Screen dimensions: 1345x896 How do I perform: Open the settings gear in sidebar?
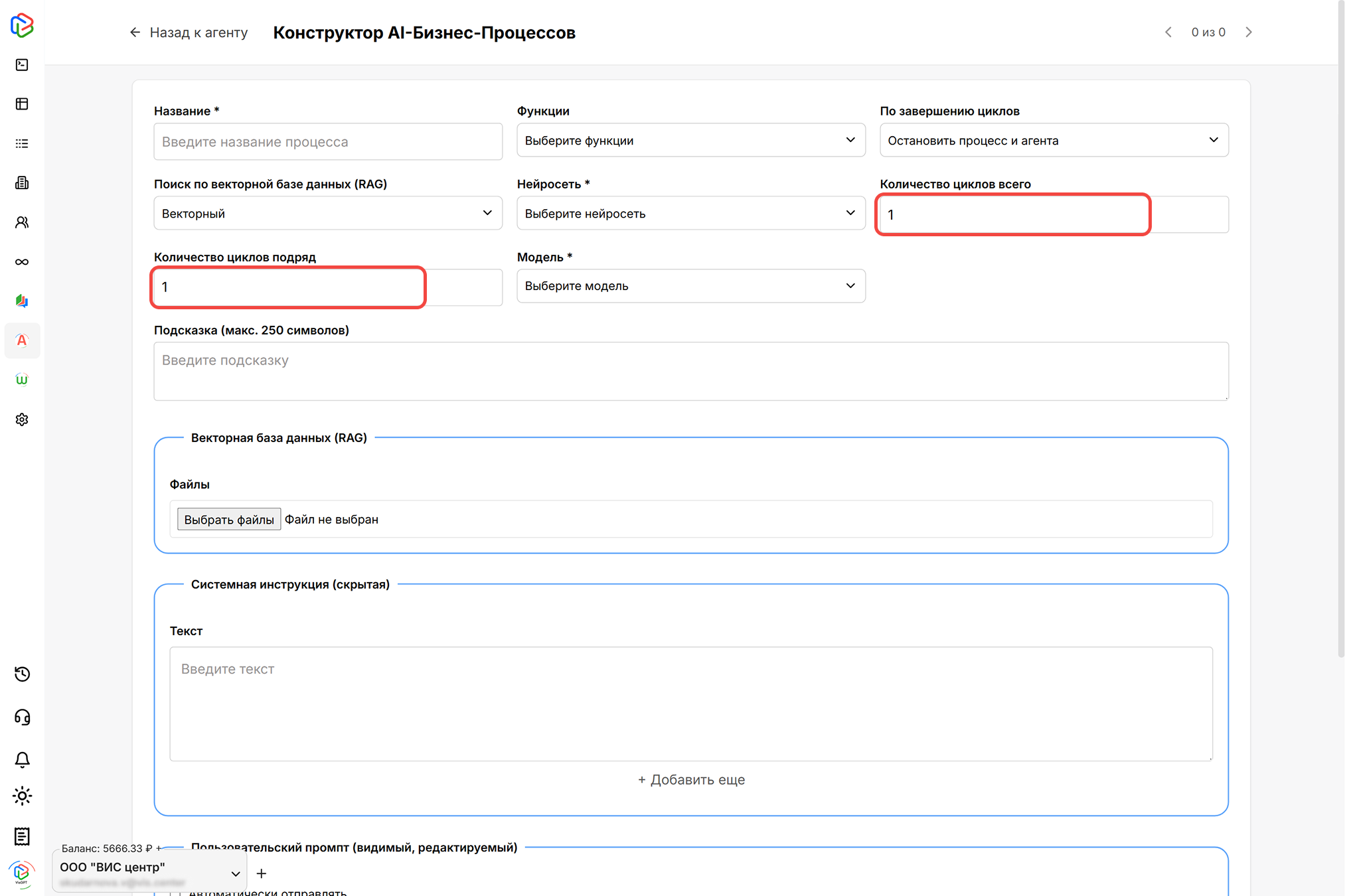pyautogui.click(x=22, y=419)
